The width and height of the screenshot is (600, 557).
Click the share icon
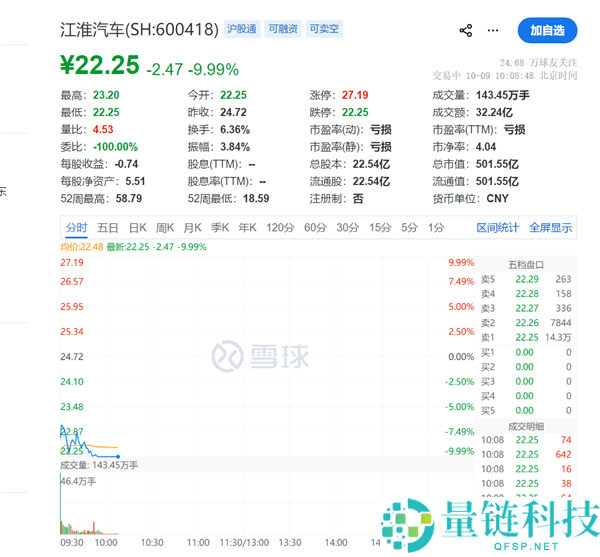click(466, 31)
